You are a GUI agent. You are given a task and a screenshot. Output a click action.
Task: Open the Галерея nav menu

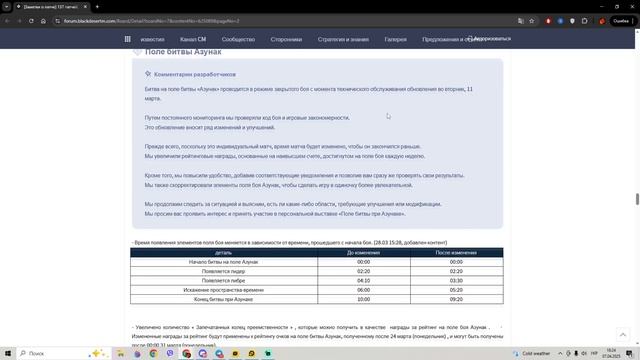coord(396,39)
